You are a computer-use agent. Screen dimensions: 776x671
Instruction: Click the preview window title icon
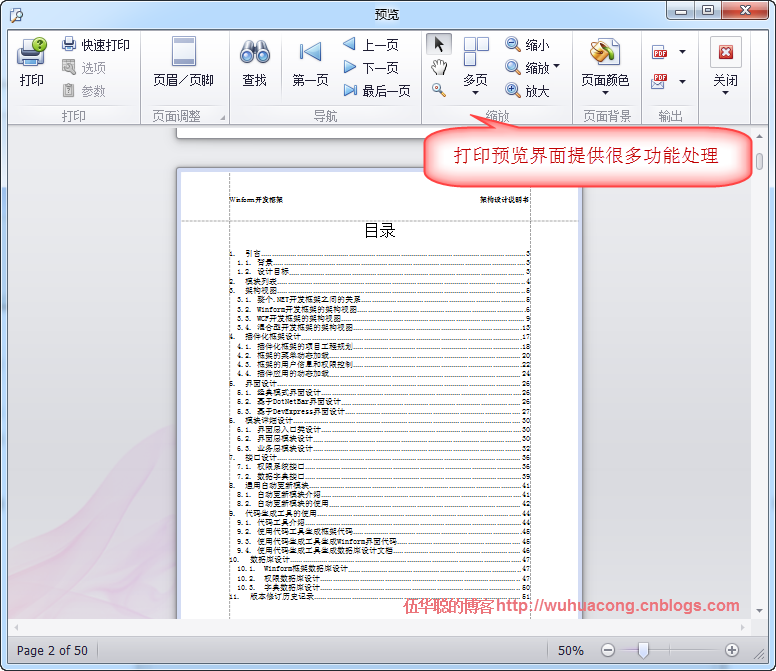[x=16, y=15]
